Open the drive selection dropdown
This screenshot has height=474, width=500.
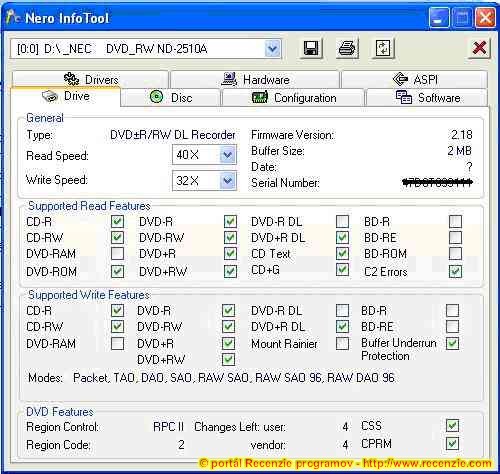(273, 49)
